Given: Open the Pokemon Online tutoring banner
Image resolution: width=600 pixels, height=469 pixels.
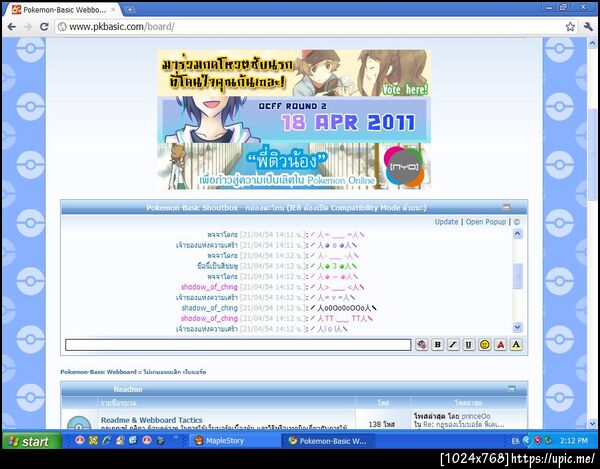Looking at the screenshot, I should tap(294, 166).
